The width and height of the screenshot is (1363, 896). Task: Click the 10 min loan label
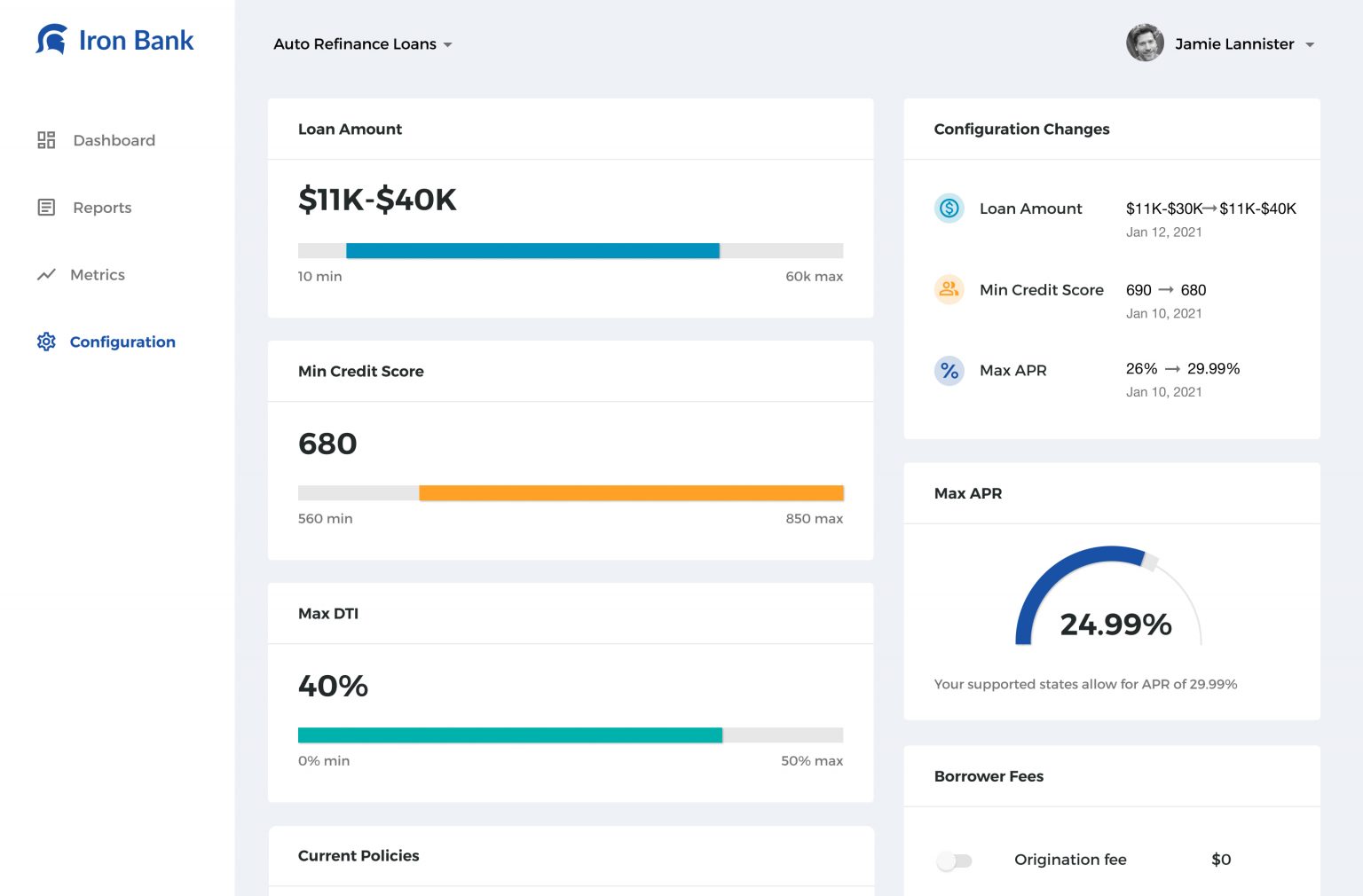(x=320, y=277)
